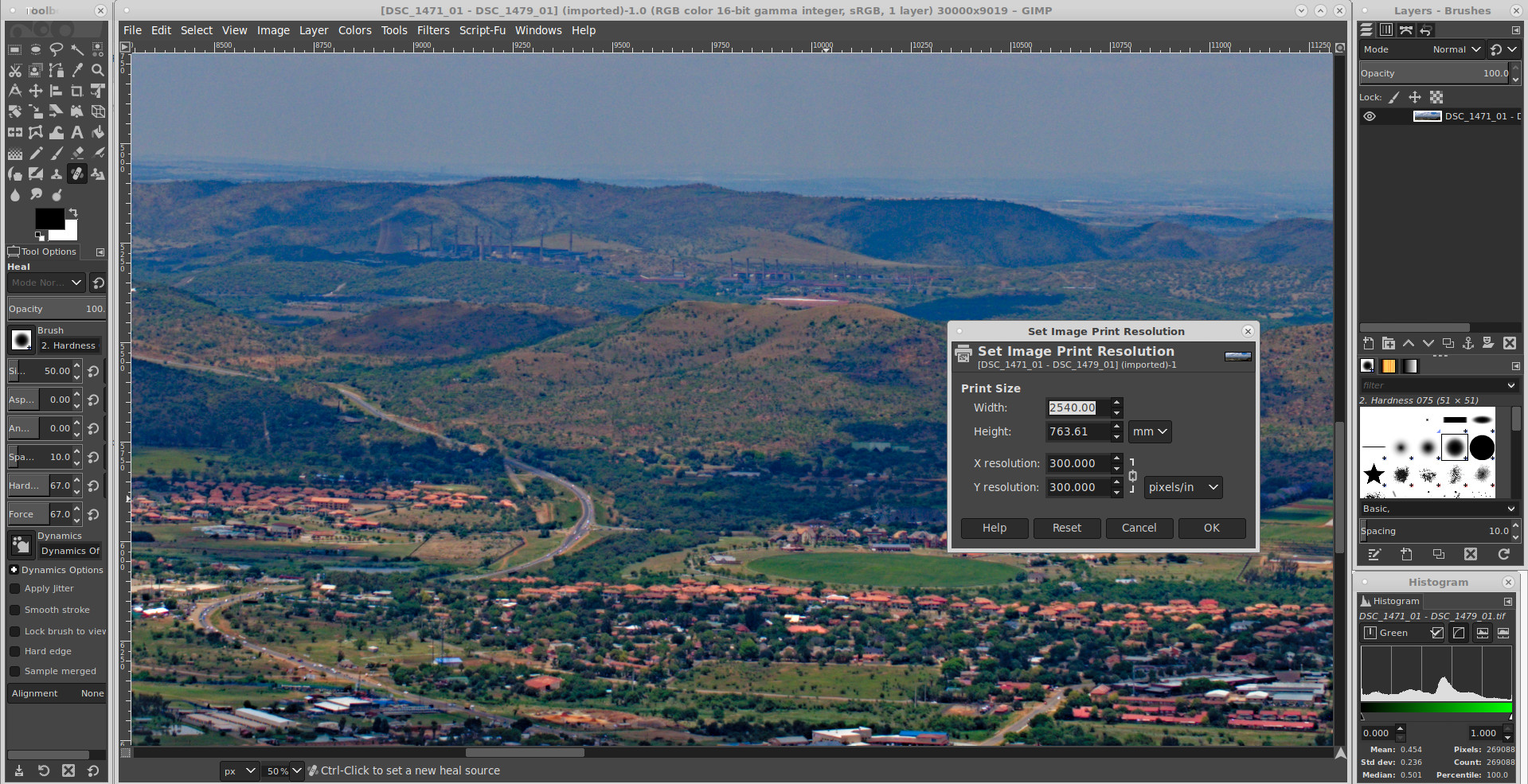Open the mm print size unit dropdown

(x=1149, y=431)
